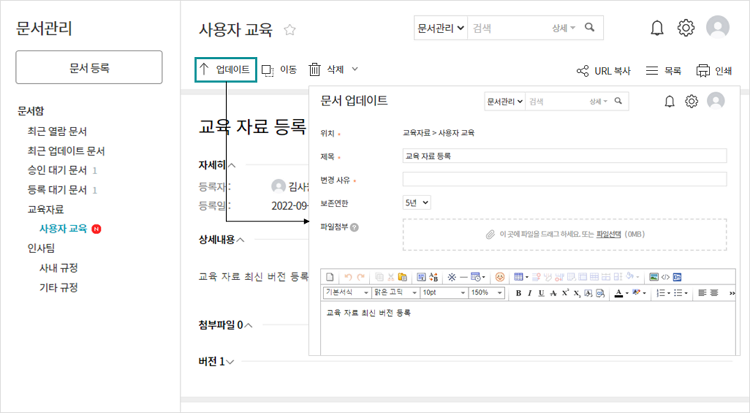Click the editor new document icon
The image size is (750, 413).
(x=330, y=277)
